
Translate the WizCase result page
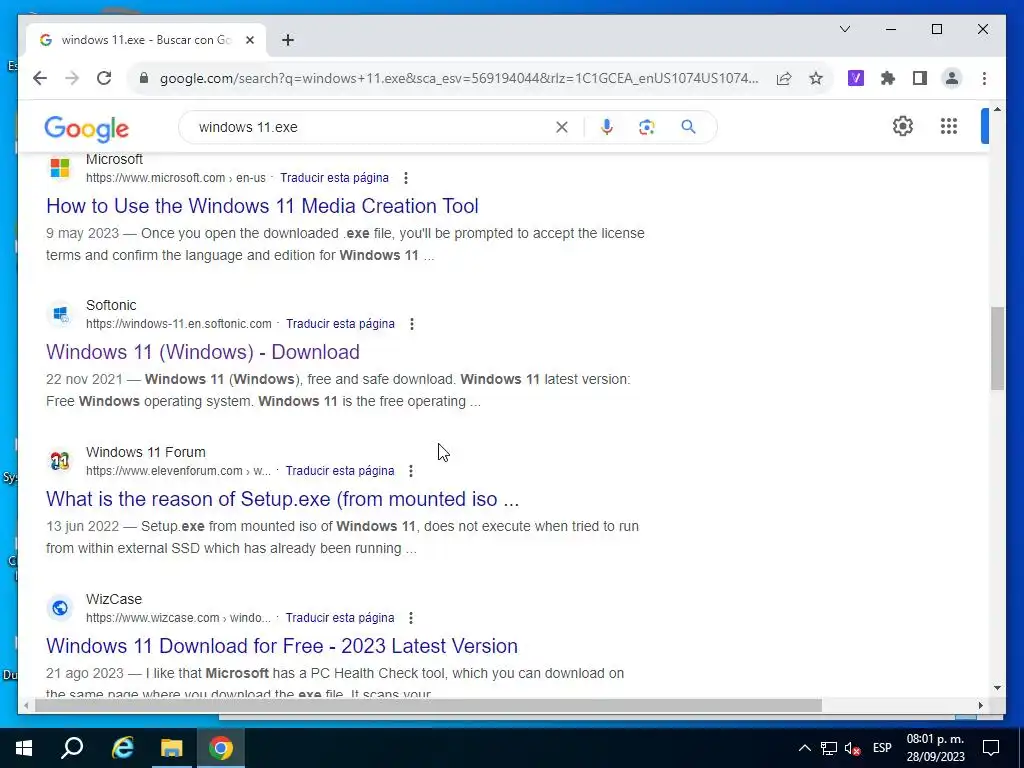[340, 618]
